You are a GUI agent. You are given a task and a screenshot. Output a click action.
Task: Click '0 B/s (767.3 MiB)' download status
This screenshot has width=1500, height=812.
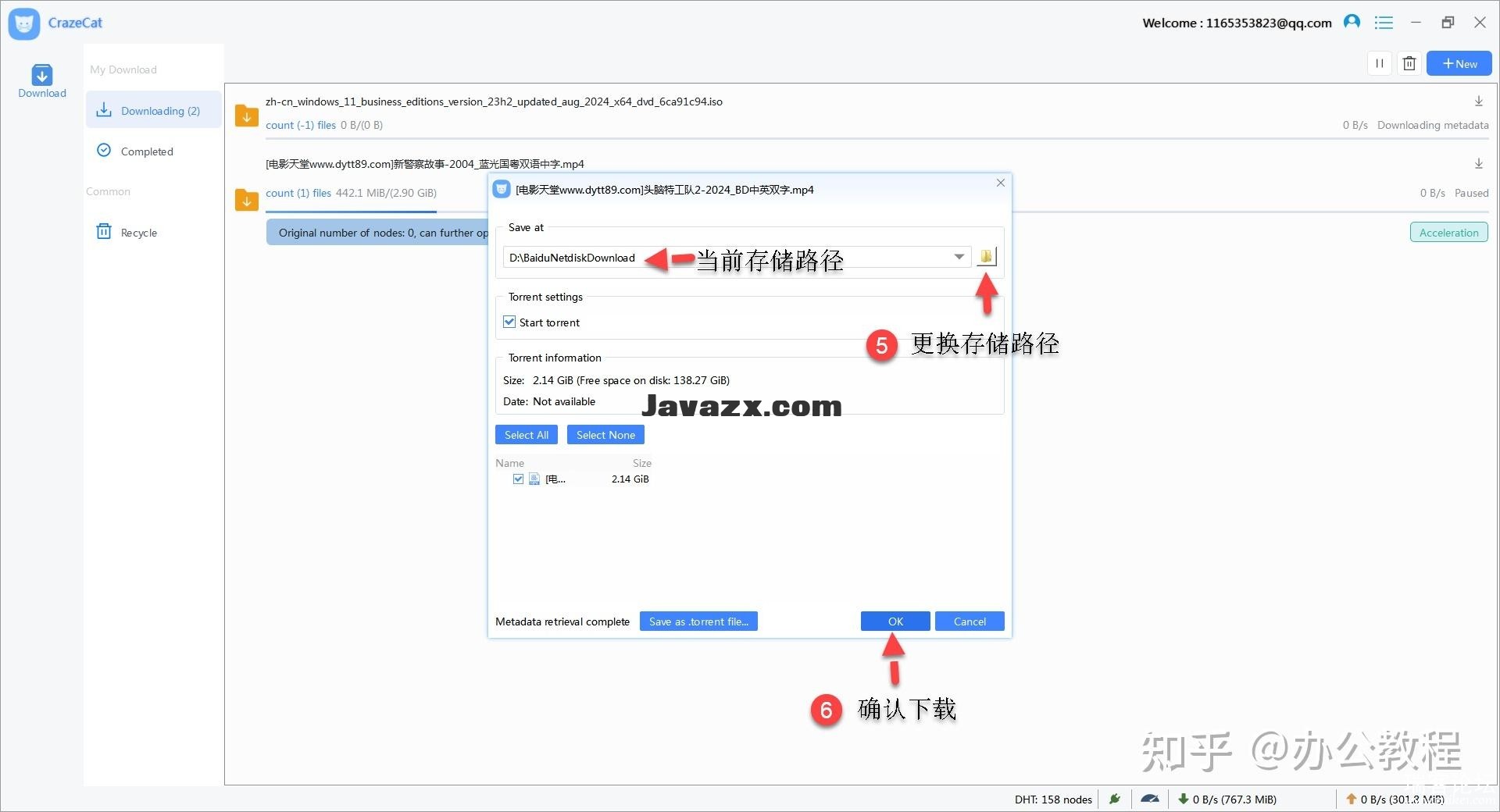pos(1234,799)
